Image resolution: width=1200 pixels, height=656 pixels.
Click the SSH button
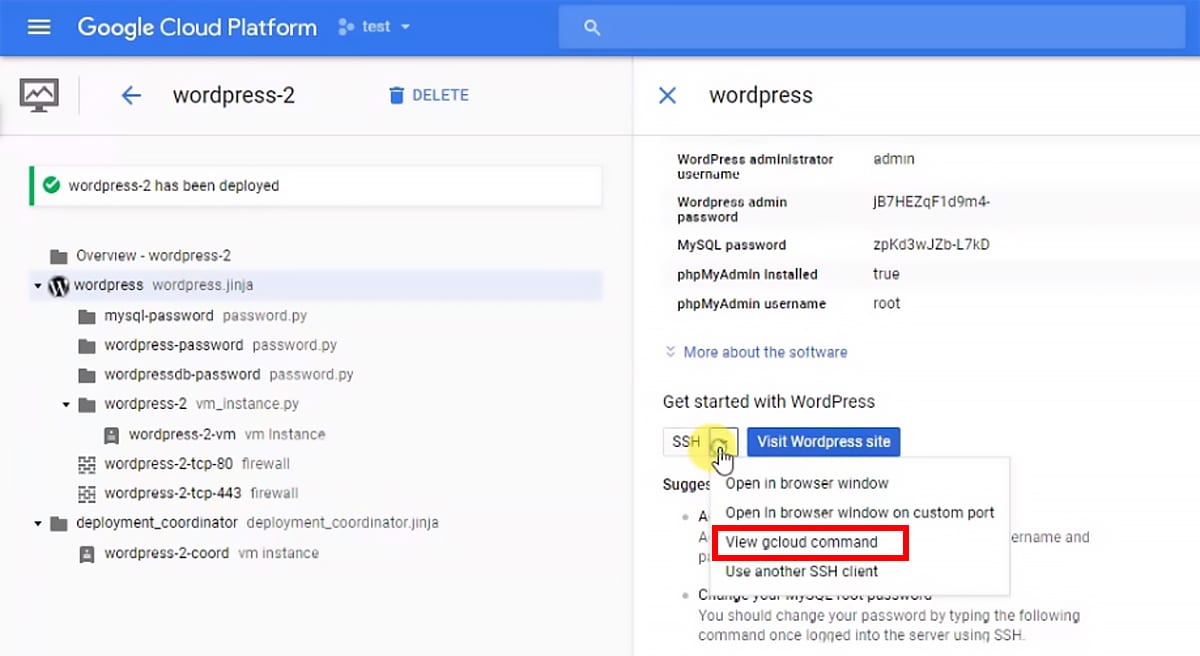tap(686, 442)
